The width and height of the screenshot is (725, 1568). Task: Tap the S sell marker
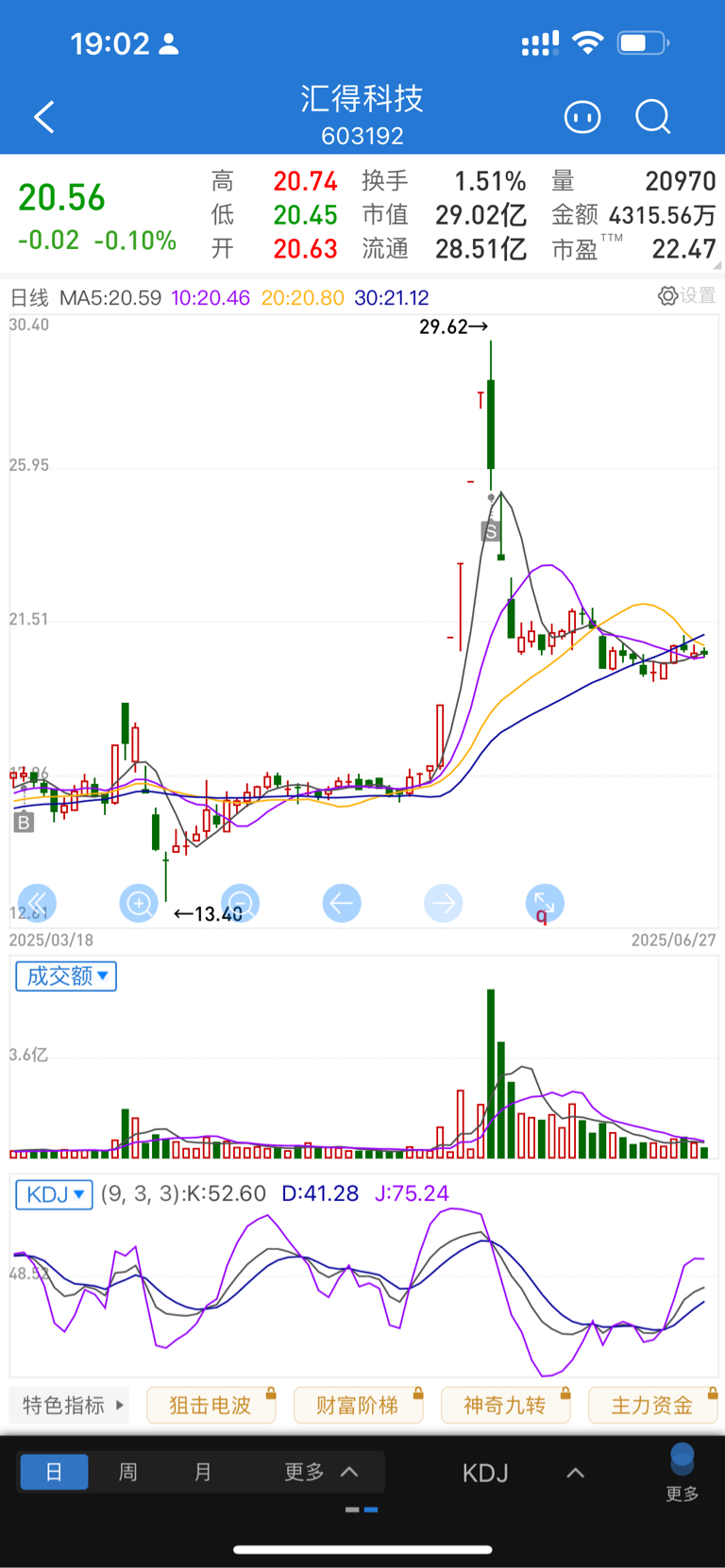[491, 531]
